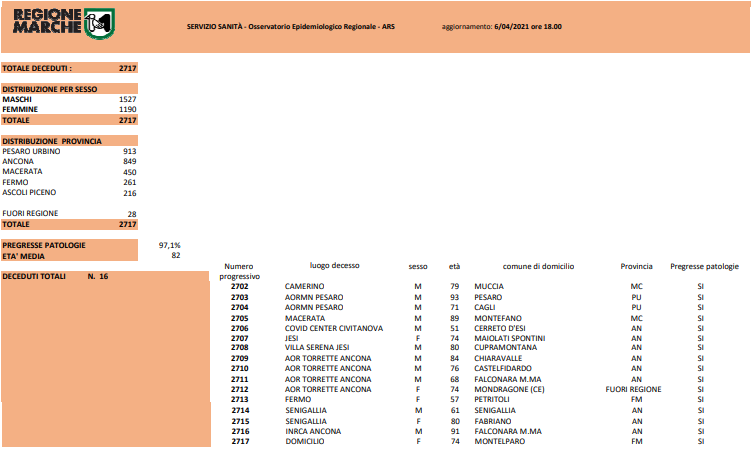Click the update date '6/04/2021 ore 18.00'

coord(528,26)
